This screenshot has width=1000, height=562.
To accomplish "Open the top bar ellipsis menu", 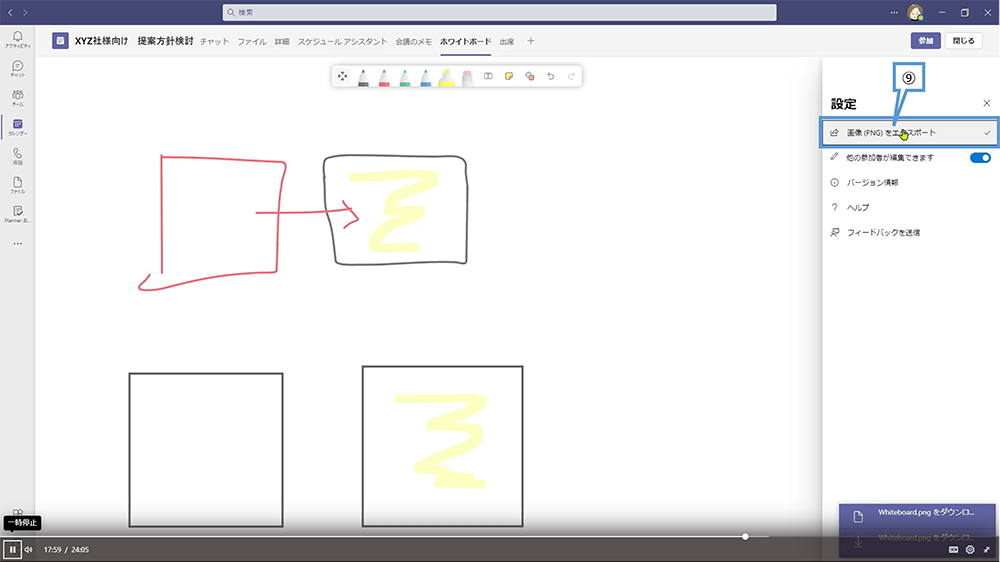I will tap(894, 12).
